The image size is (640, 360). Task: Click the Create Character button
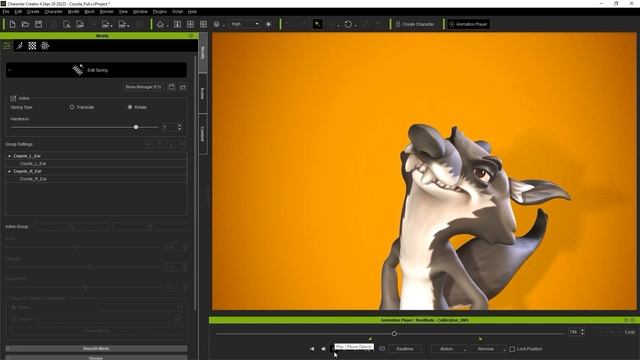click(x=415, y=24)
